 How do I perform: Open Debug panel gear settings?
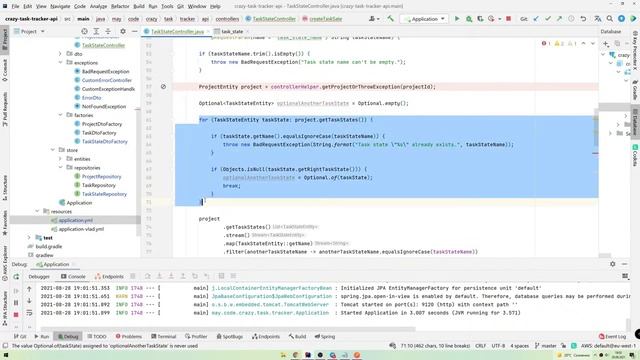(x=612, y=264)
